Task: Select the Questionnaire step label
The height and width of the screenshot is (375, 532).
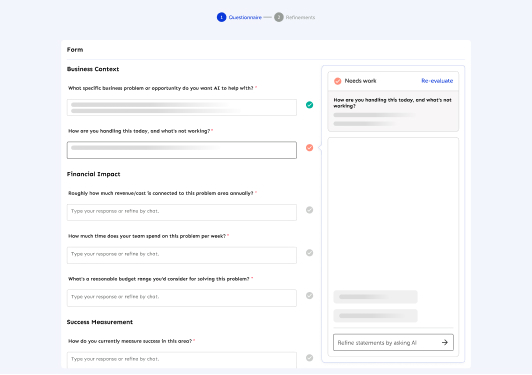Action: [x=245, y=17]
